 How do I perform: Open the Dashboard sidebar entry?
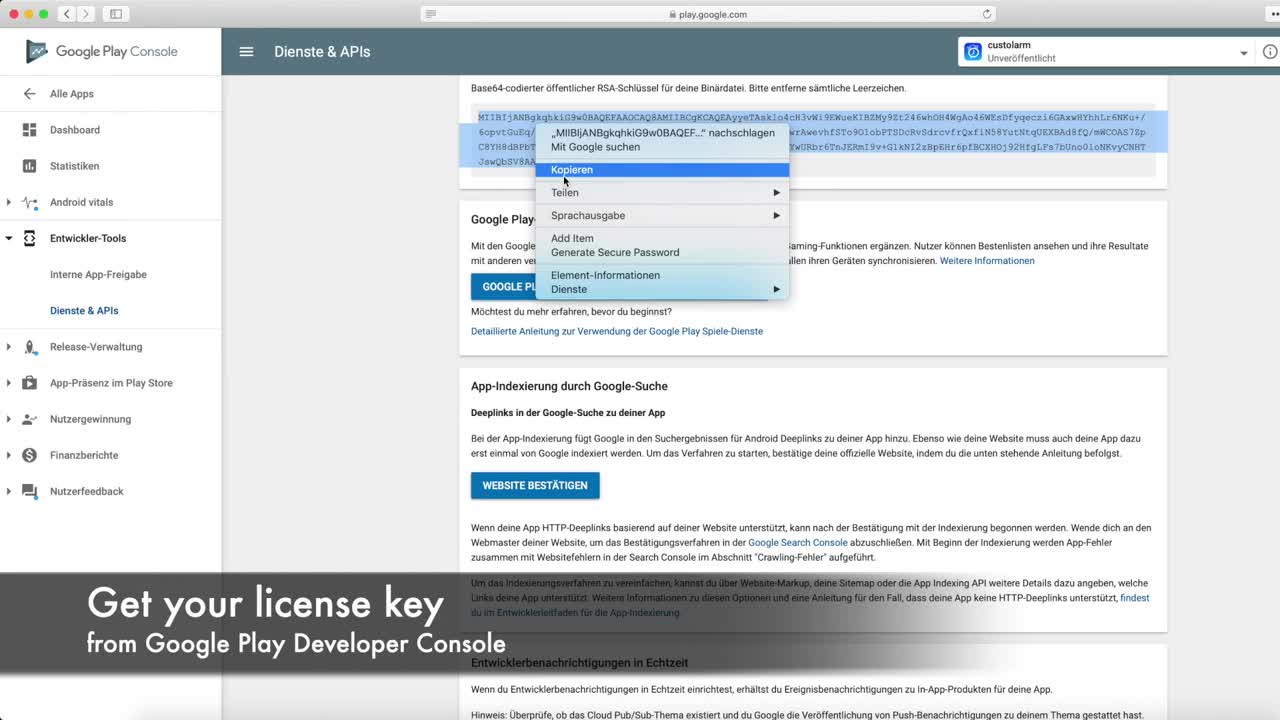(75, 130)
